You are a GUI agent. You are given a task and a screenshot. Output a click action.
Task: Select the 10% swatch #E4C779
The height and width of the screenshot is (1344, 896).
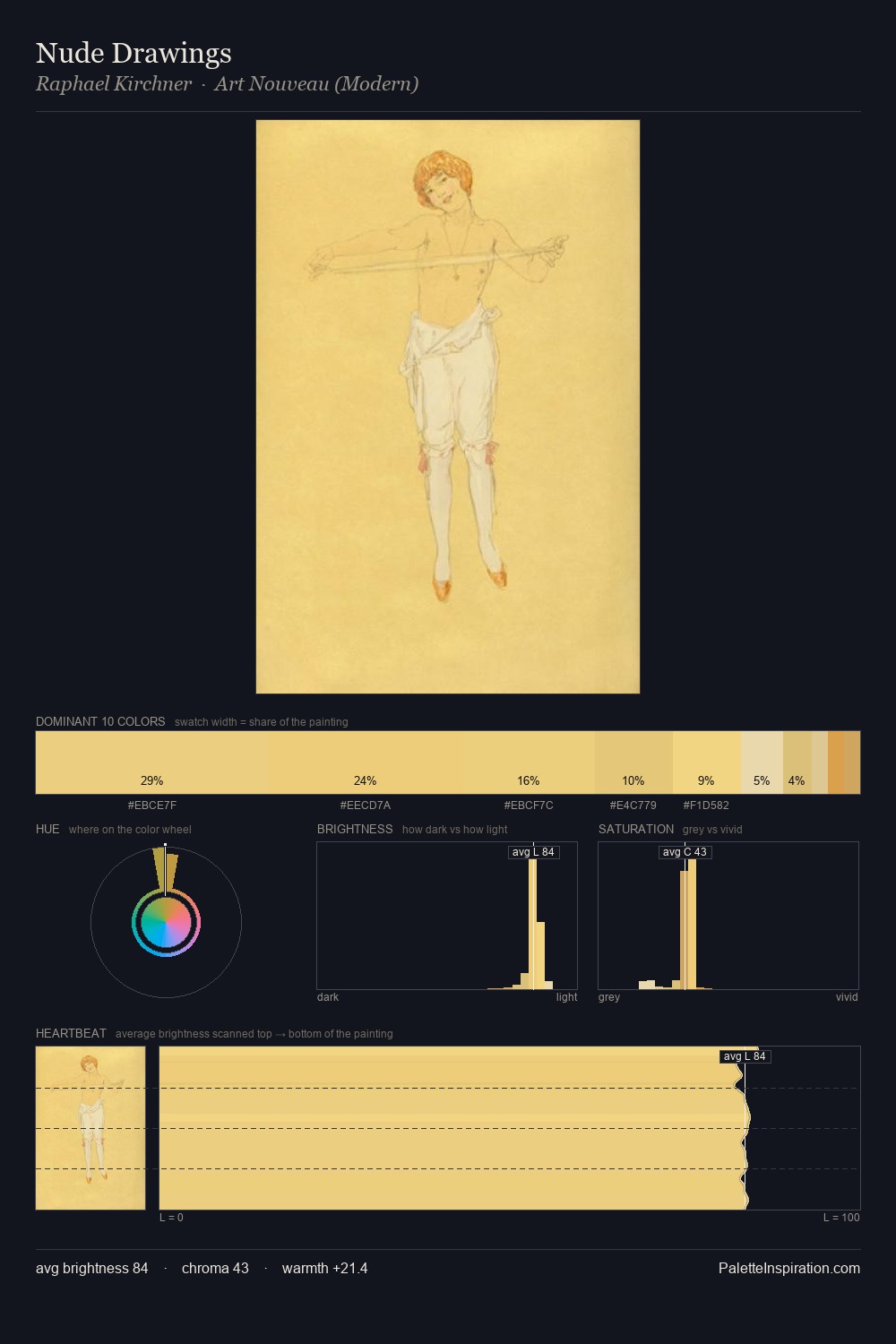pos(633,762)
